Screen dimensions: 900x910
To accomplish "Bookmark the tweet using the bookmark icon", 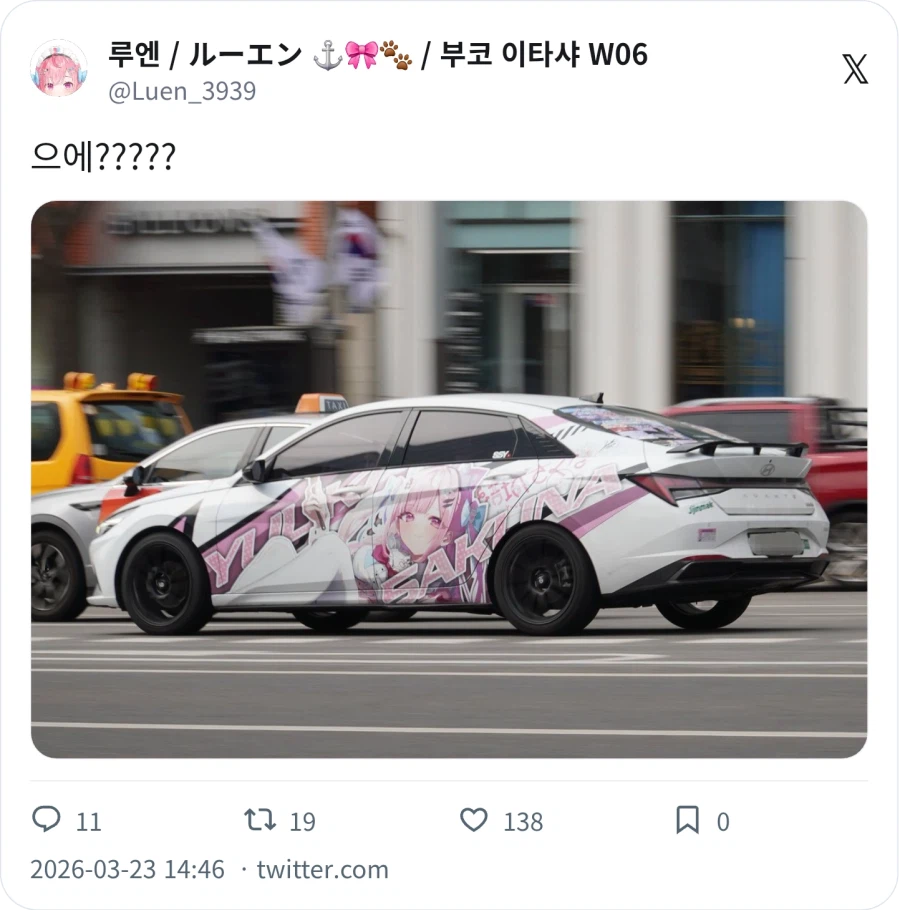I will pyautogui.click(x=687, y=820).
